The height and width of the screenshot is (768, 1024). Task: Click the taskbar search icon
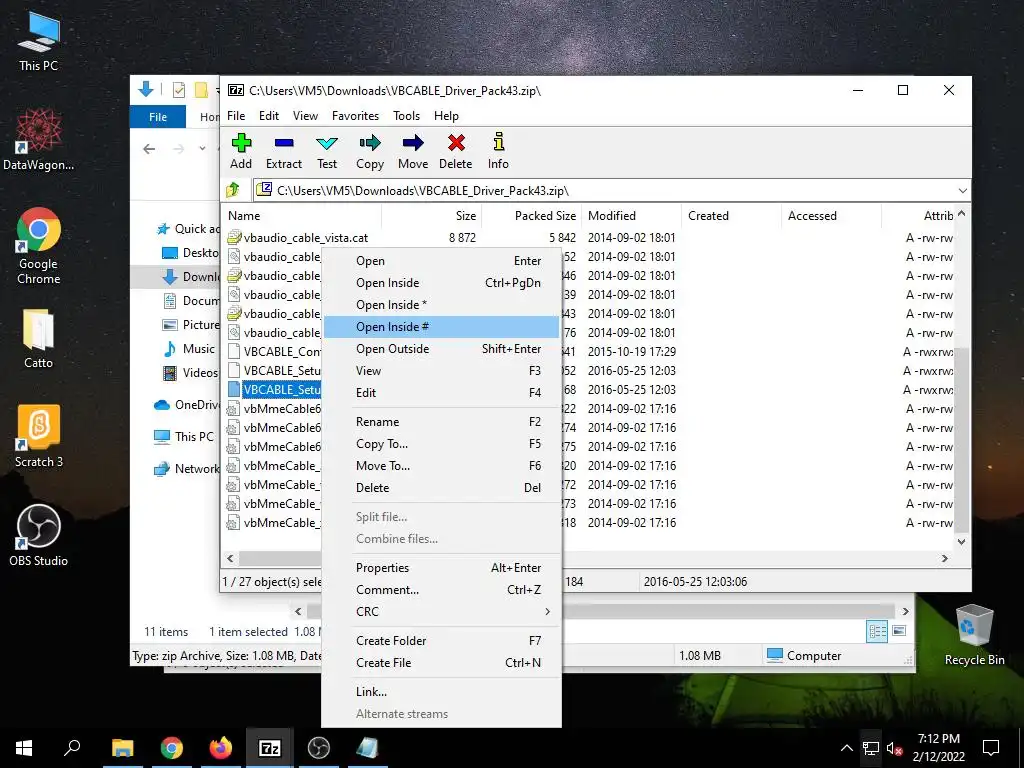72,748
